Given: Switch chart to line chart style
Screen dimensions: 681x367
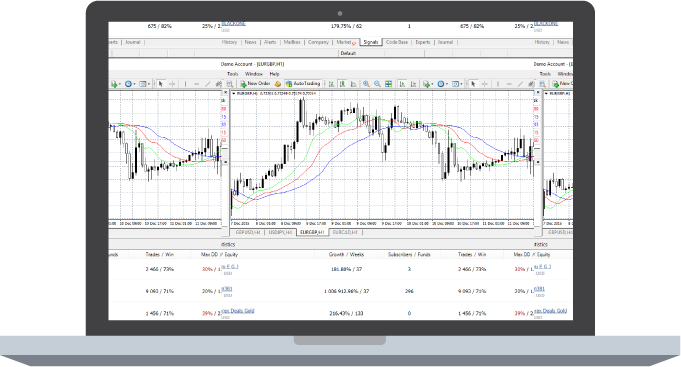Looking at the screenshot, I should coord(354,84).
